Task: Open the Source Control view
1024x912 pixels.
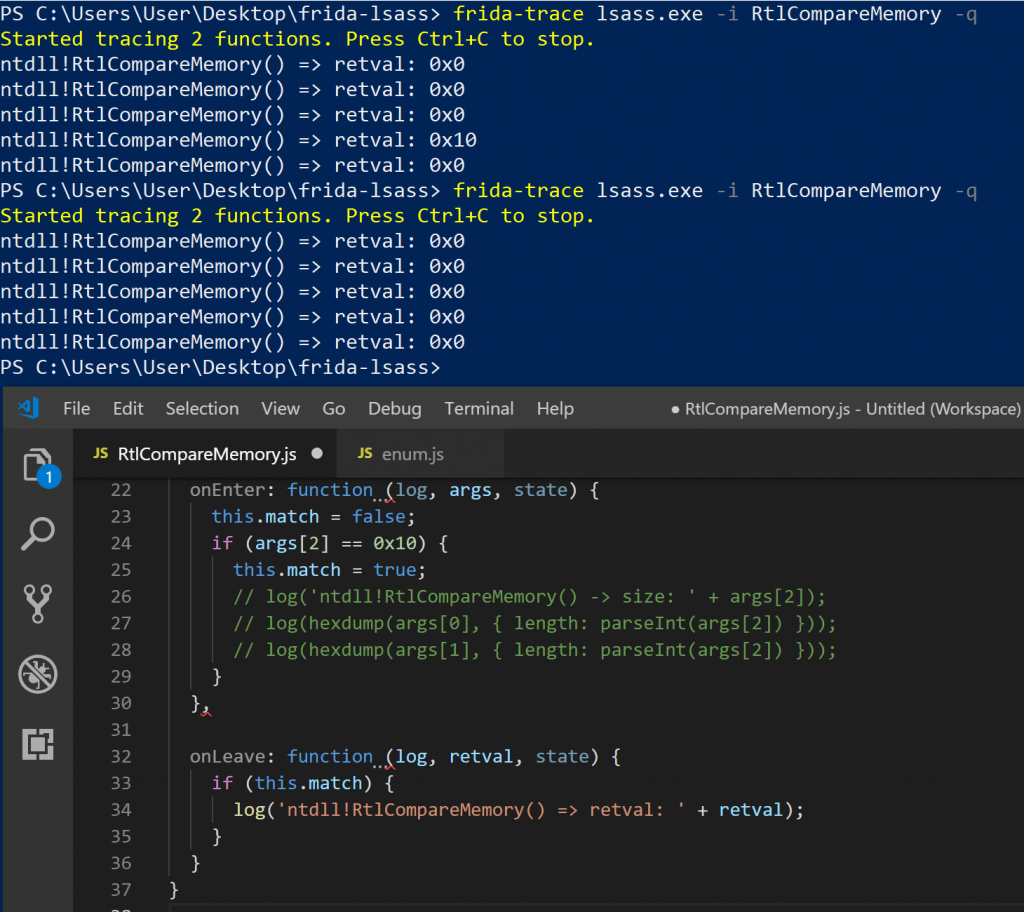Action: pos(37,604)
